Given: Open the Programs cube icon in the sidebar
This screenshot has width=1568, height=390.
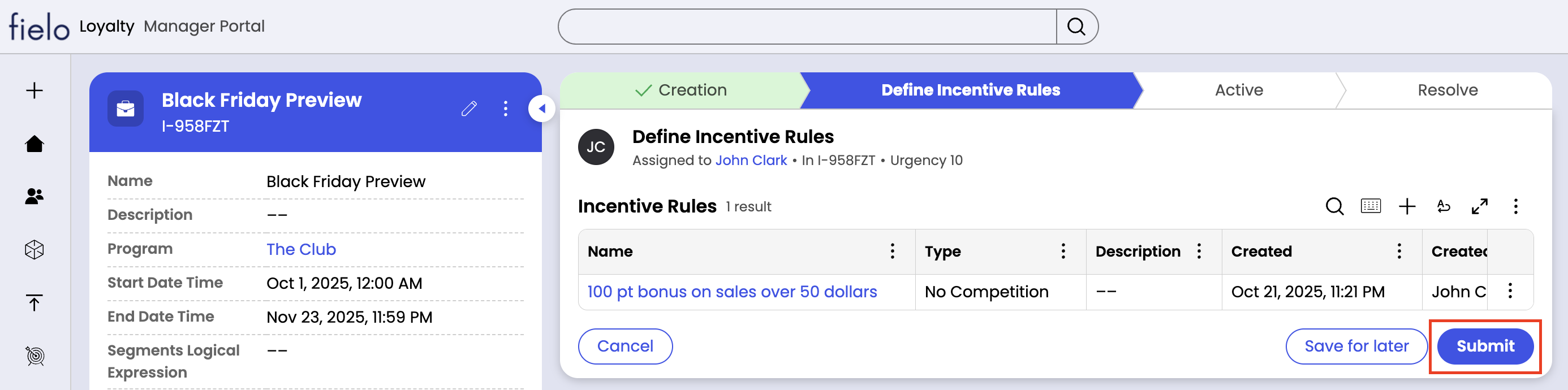Looking at the screenshot, I should point(34,249).
